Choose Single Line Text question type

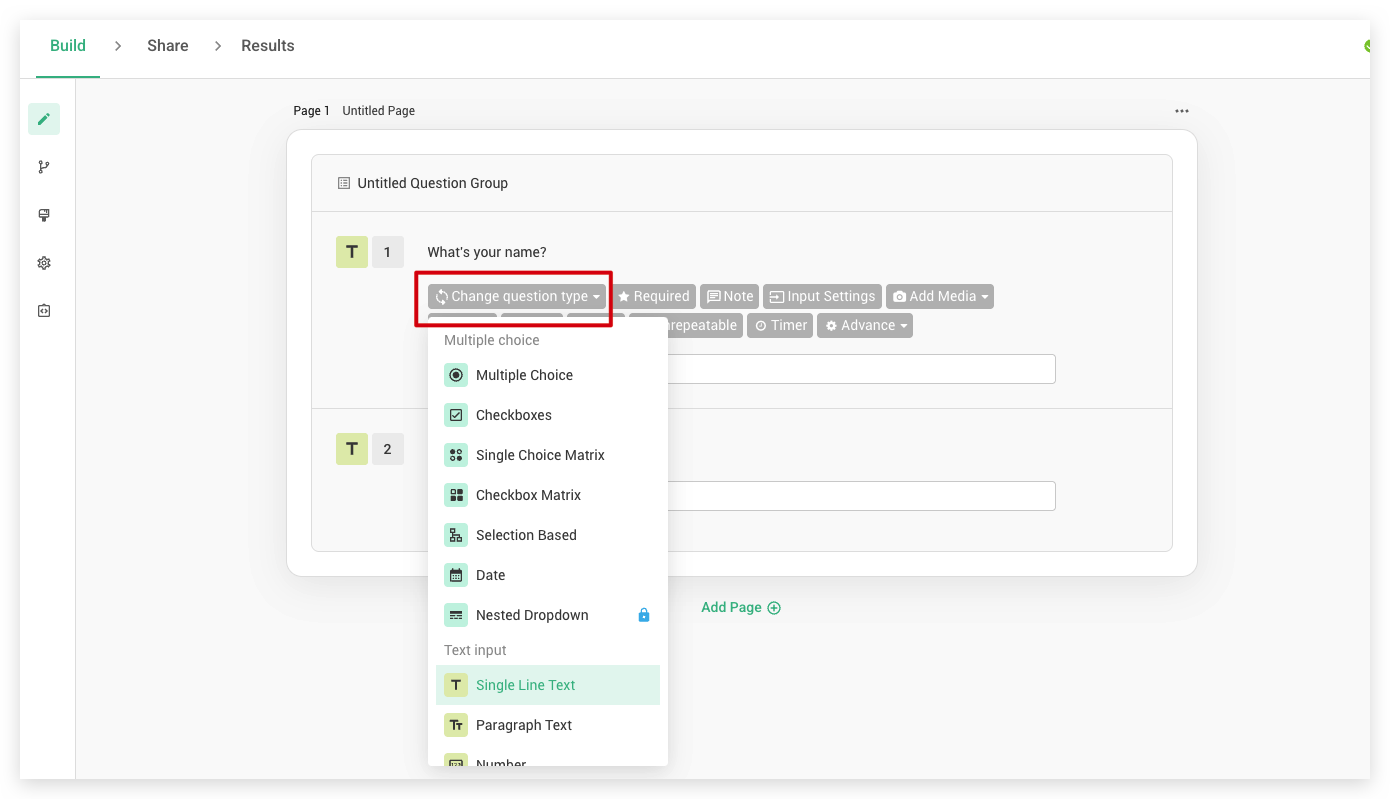coord(548,685)
